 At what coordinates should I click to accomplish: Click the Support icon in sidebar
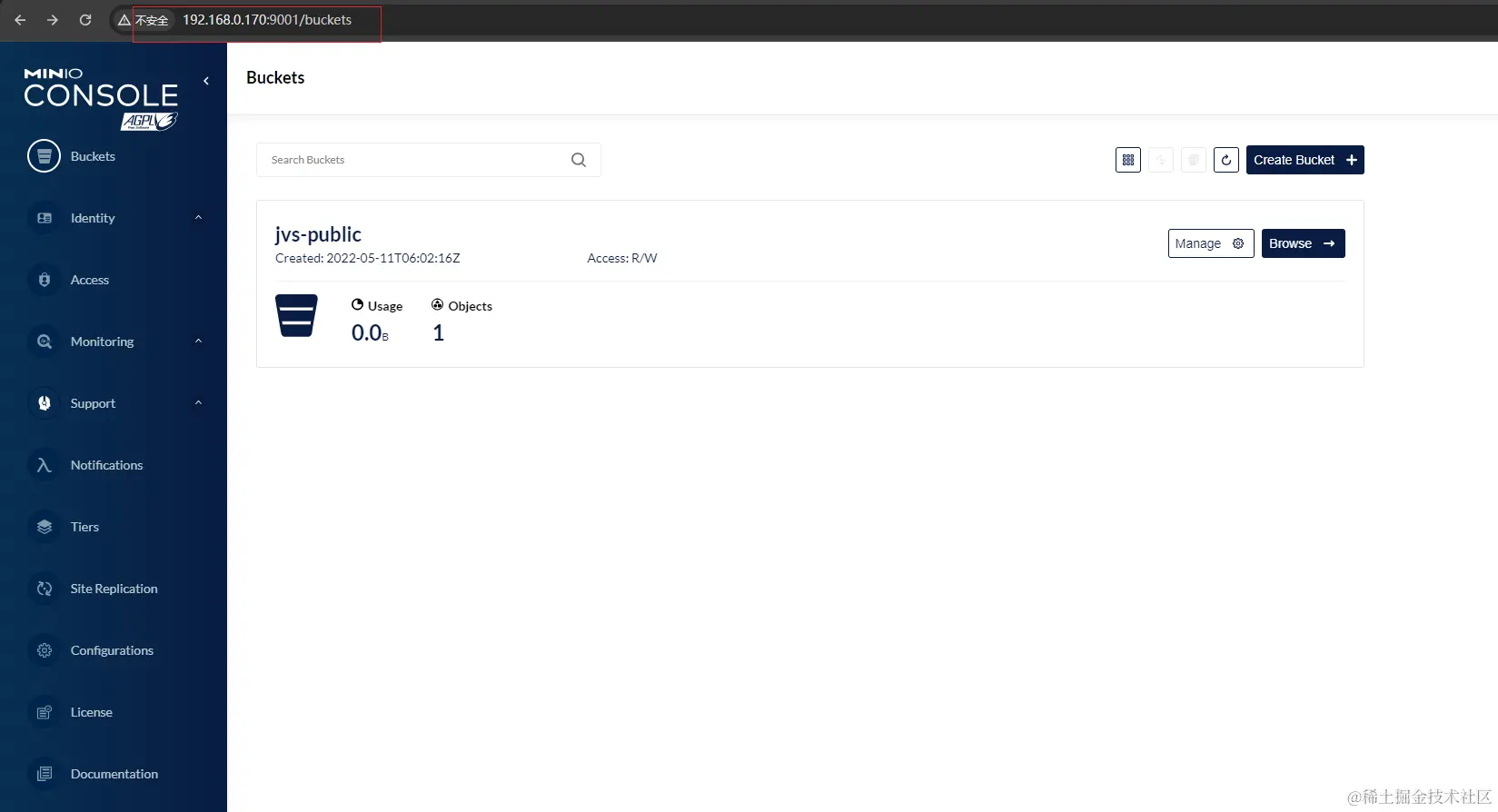44,403
